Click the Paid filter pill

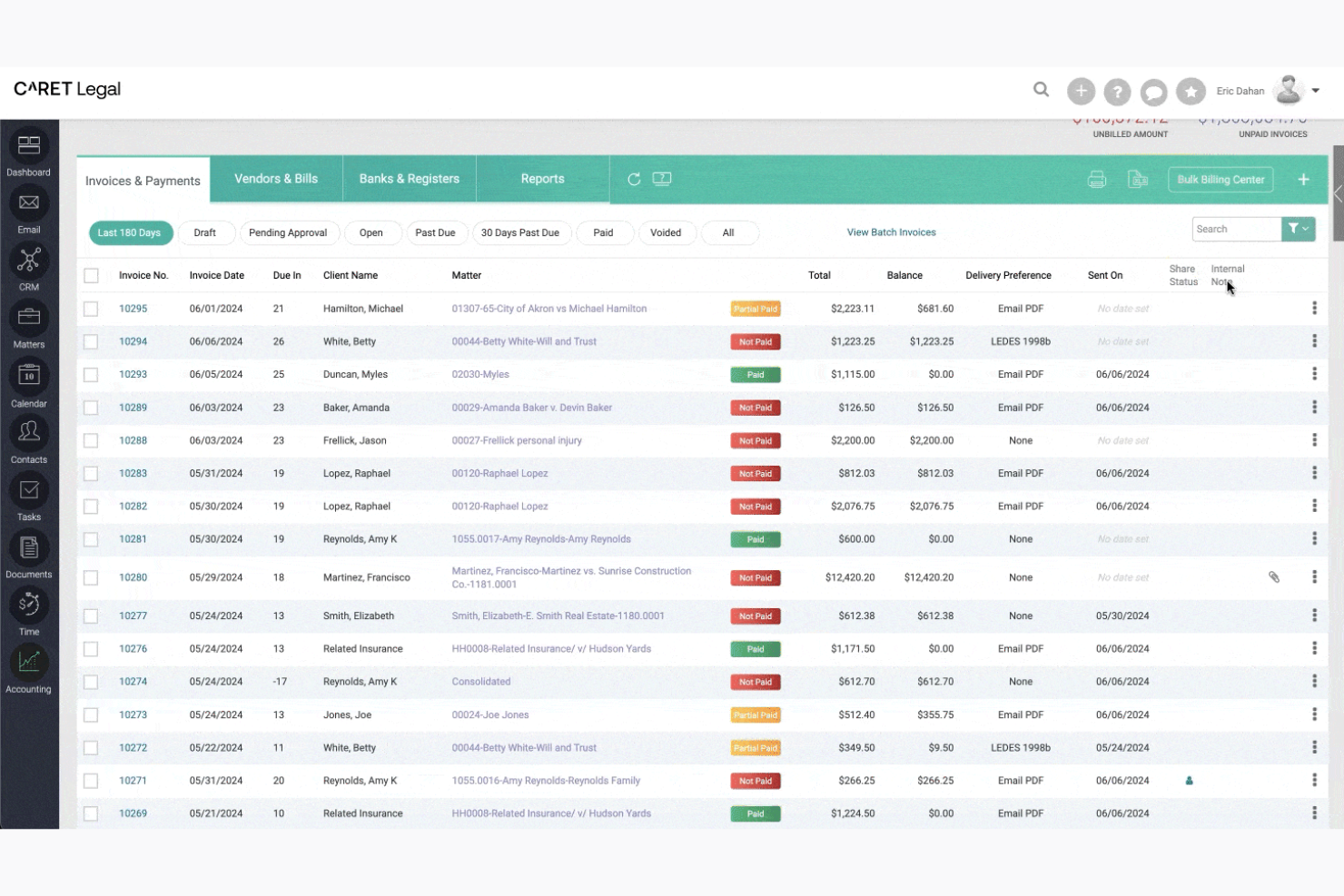click(603, 233)
